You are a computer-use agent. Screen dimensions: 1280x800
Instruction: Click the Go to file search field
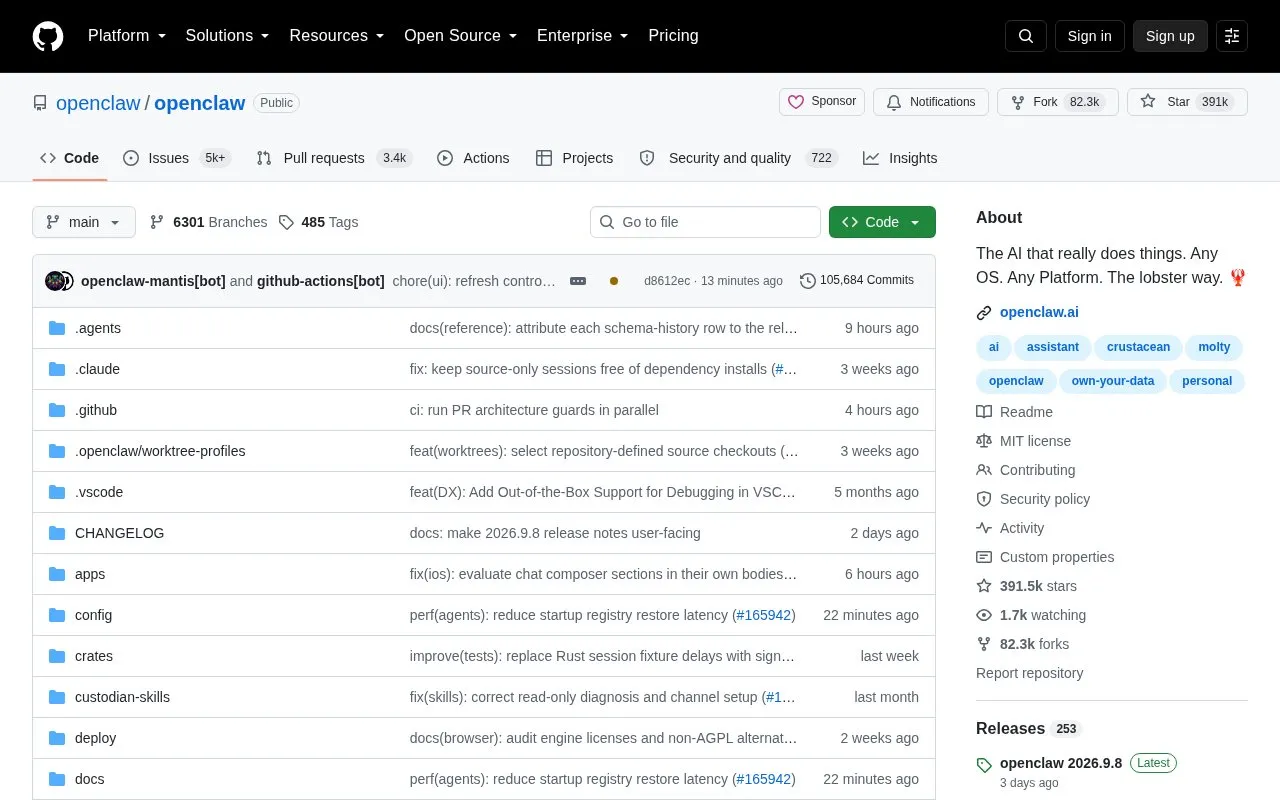[x=705, y=222]
